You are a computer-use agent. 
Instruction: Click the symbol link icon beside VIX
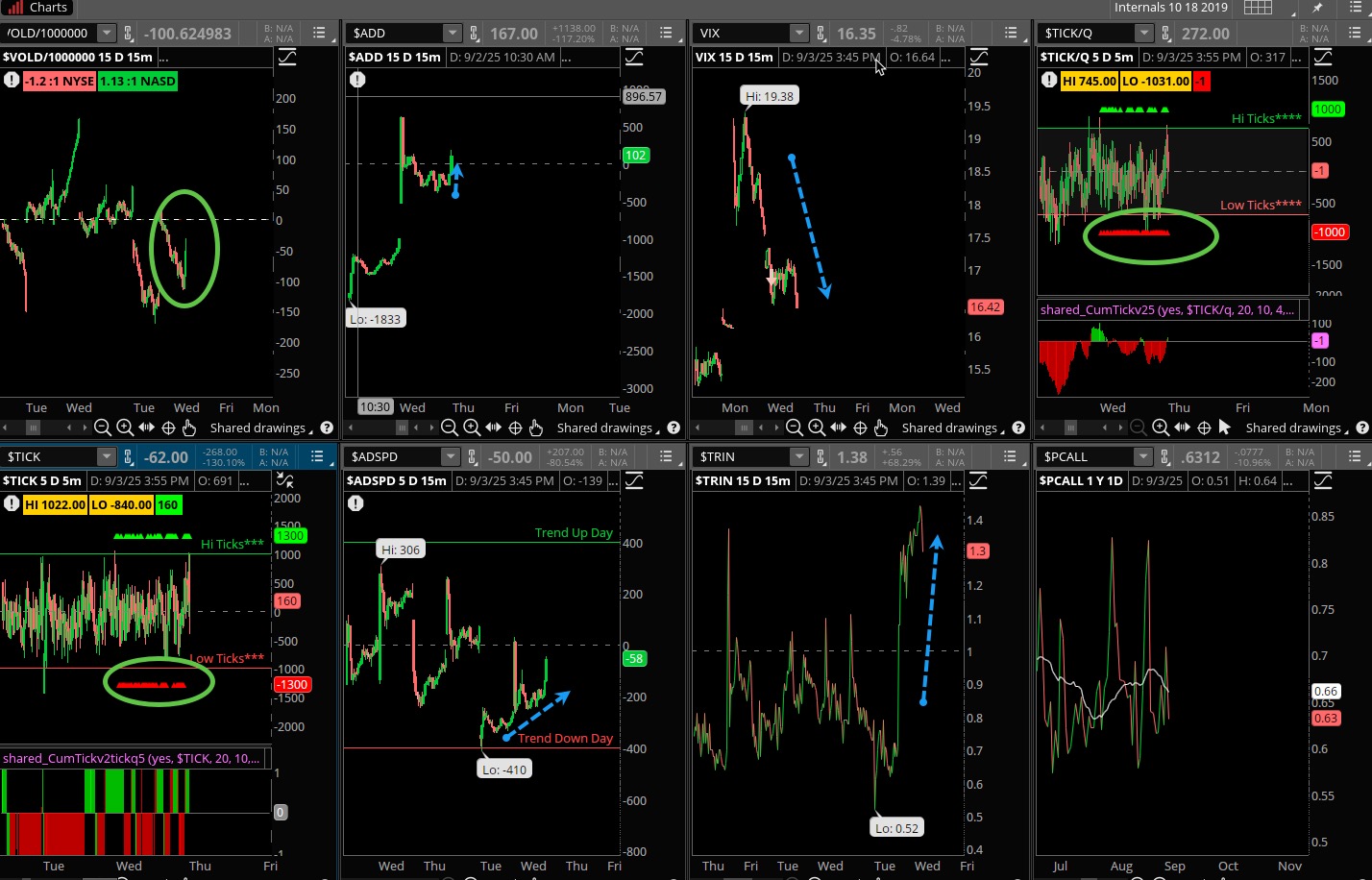[x=821, y=34]
